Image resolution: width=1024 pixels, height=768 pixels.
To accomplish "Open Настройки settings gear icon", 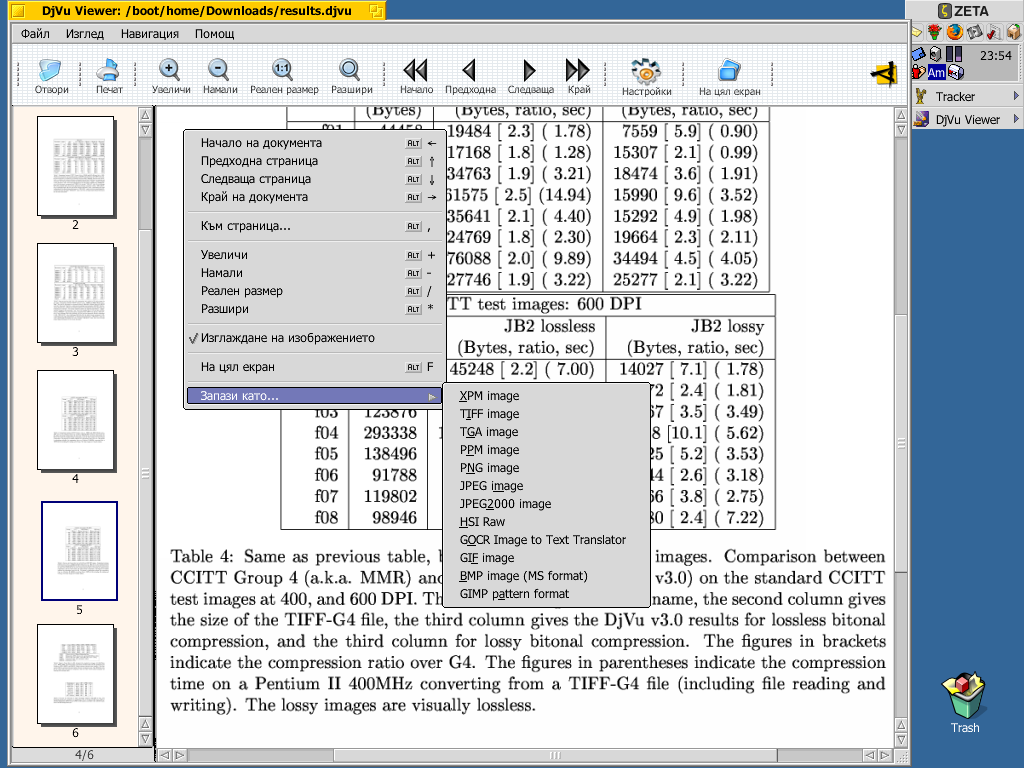I will [x=646, y=71].
